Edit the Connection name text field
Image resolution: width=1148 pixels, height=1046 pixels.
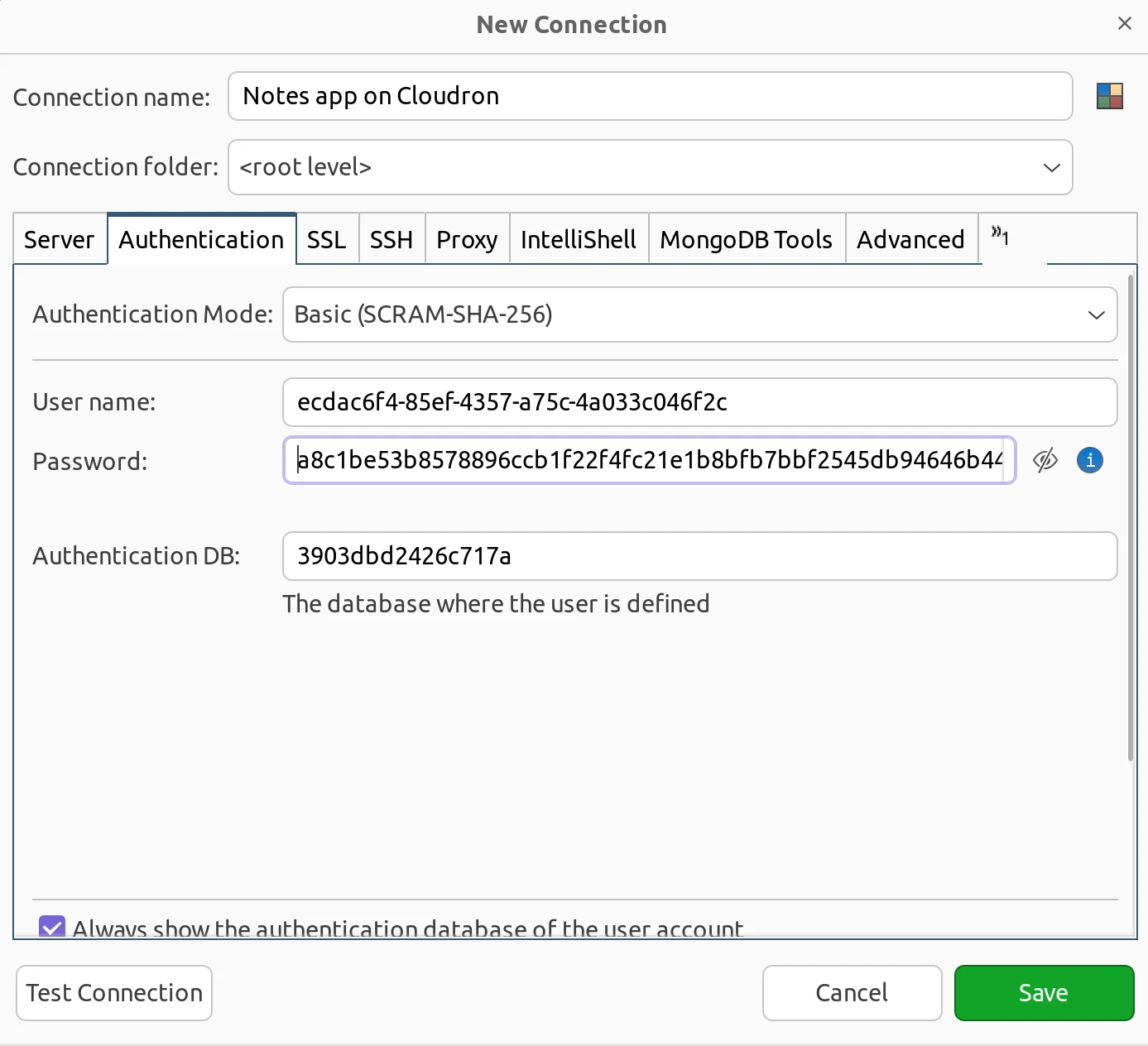[650, 96]
